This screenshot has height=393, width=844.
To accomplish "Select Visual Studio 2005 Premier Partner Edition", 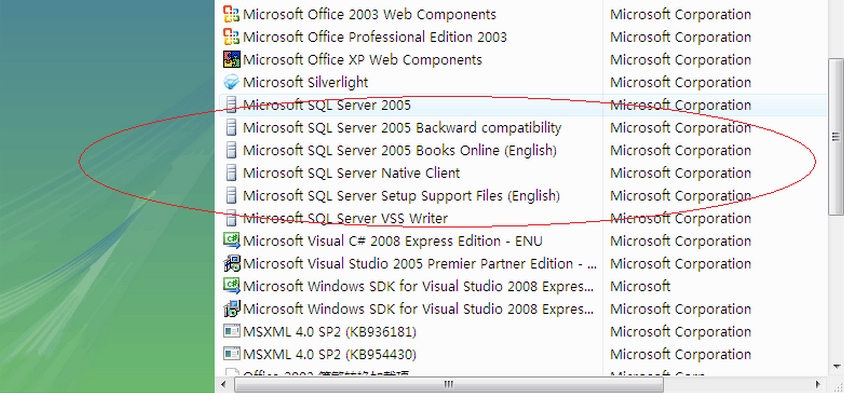I will (x=420, y=263).
